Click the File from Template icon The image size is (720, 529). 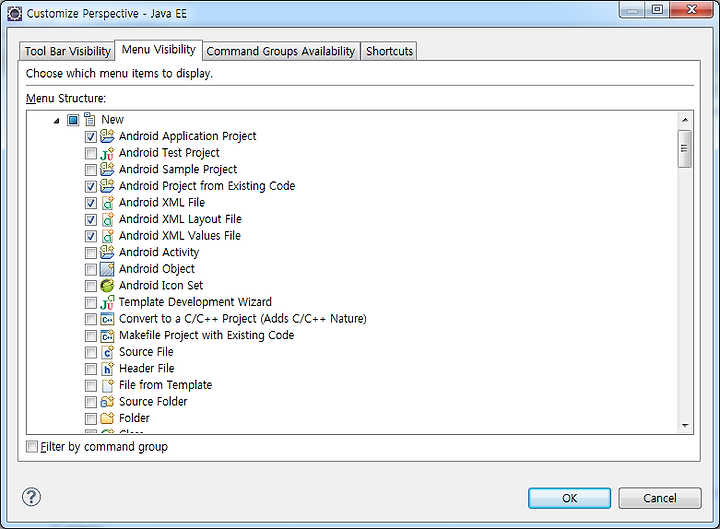tap(107, 385)
